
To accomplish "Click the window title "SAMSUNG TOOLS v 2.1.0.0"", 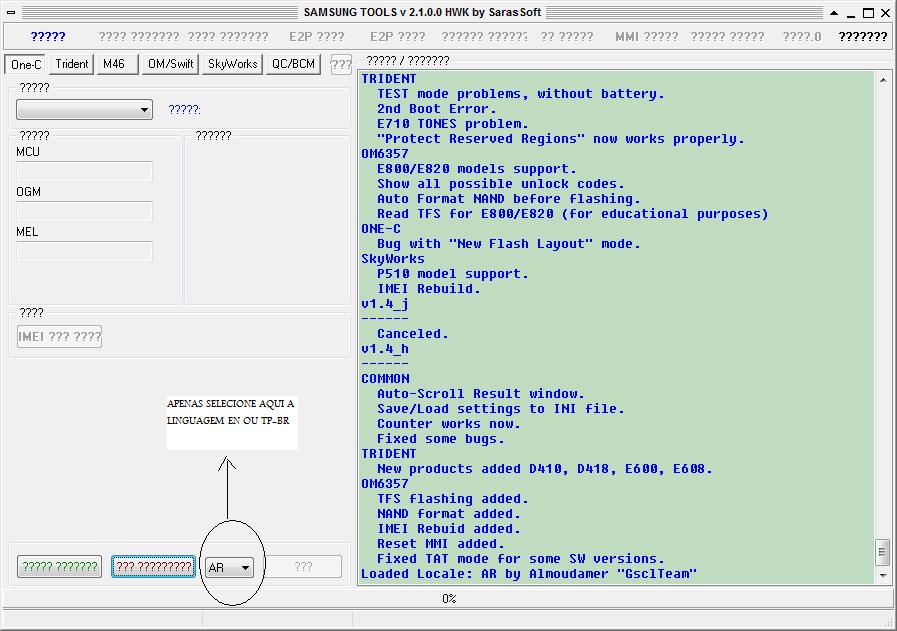I will pyautogui.click(x=422, y=12).
